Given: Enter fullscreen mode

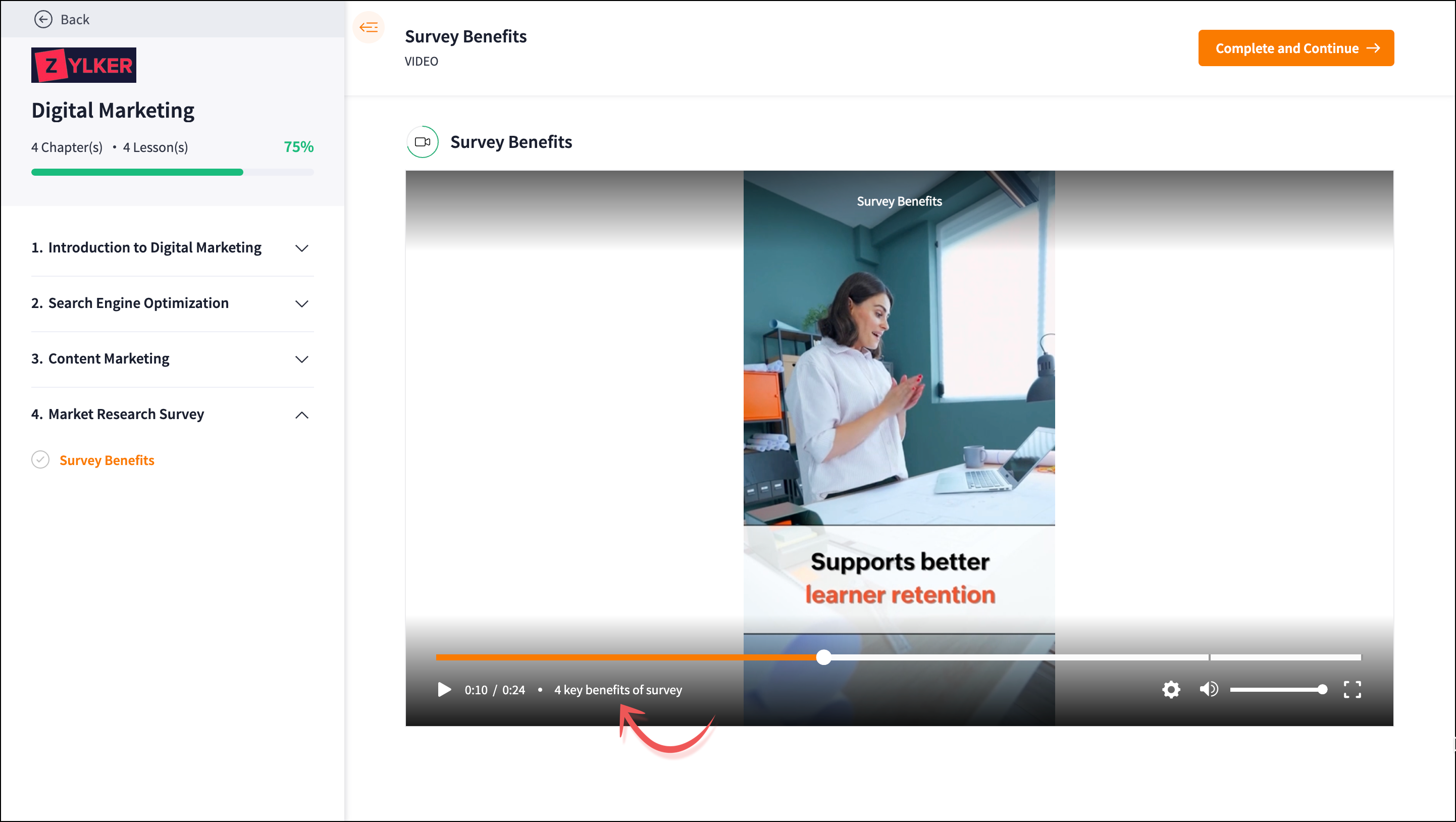Looking at the screenshot, I should click(x=1352, y=690).
